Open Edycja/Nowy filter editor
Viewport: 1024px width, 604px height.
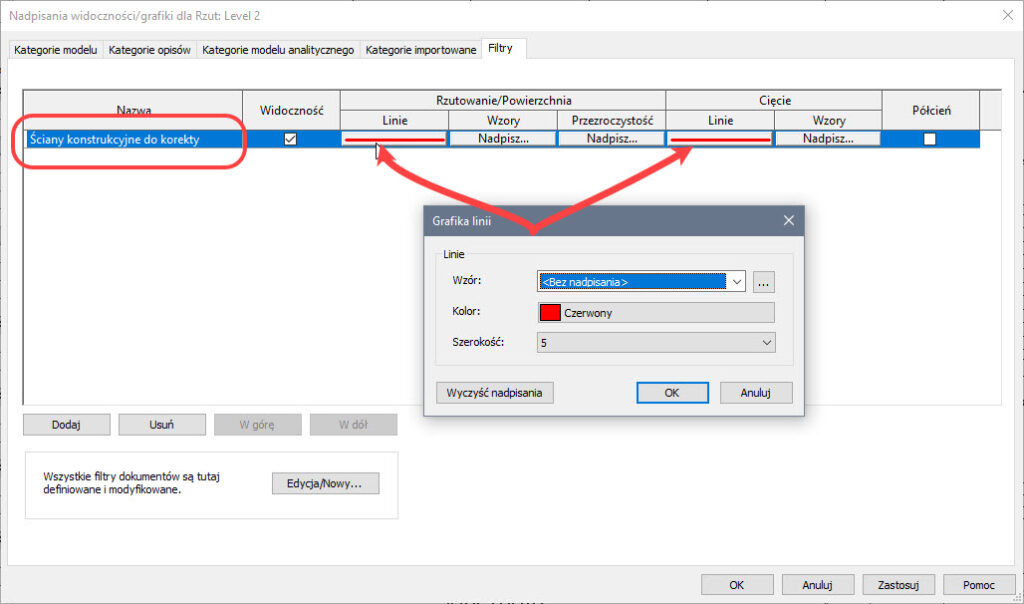click(x=325, y=484)
